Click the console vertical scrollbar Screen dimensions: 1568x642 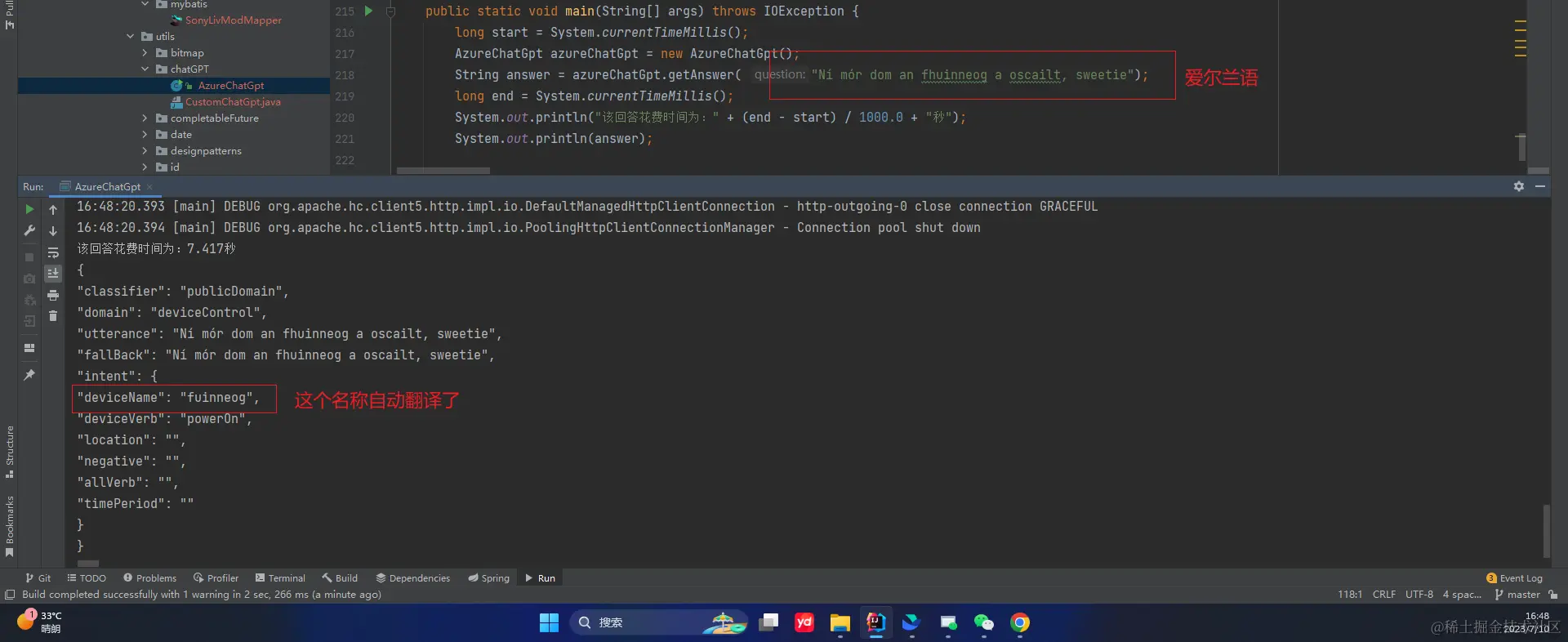1546,531
